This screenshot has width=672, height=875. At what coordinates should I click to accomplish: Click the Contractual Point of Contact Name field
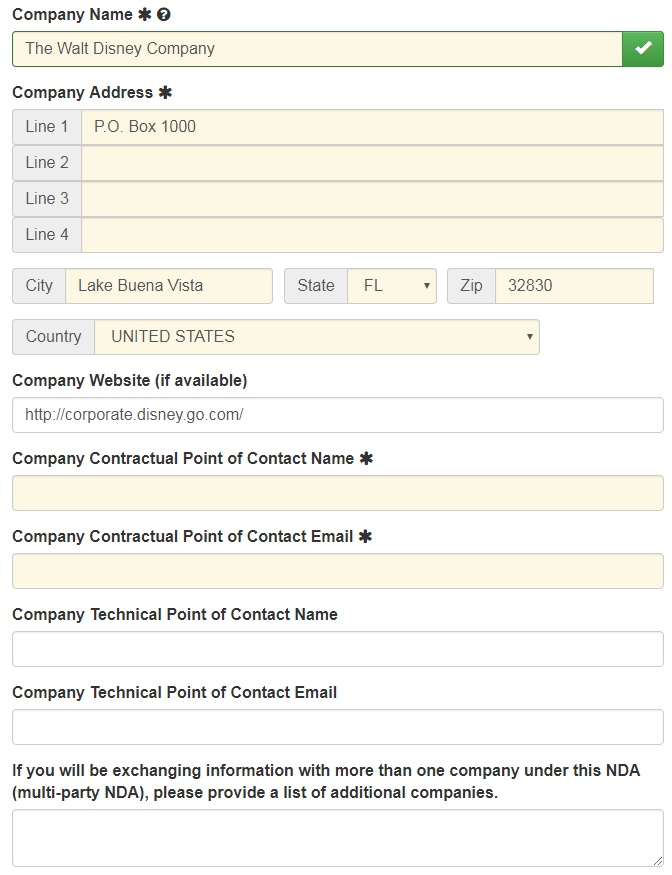[x=336, y=492]
